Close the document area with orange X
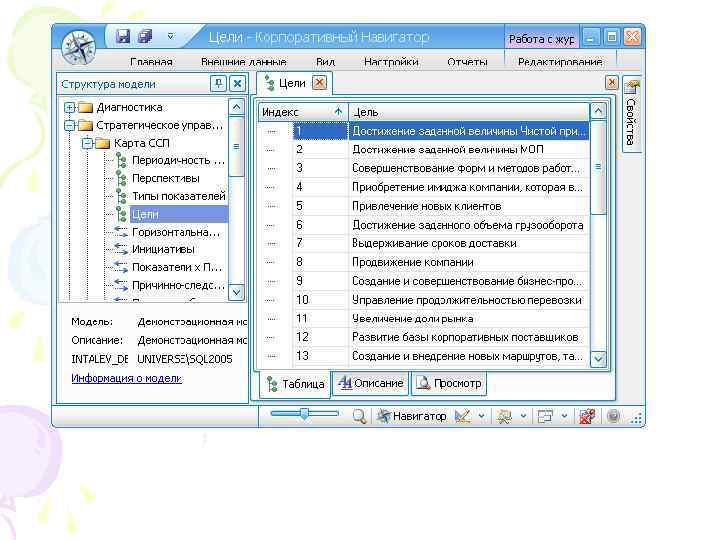 coord(612,83)
